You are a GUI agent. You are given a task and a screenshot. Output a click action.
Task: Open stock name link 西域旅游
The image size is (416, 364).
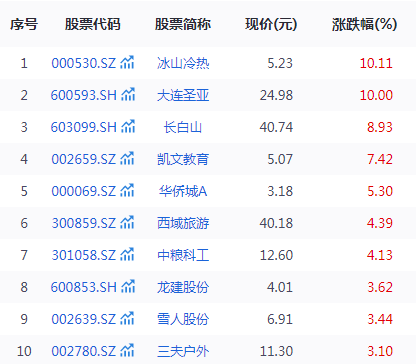(183, 223)
